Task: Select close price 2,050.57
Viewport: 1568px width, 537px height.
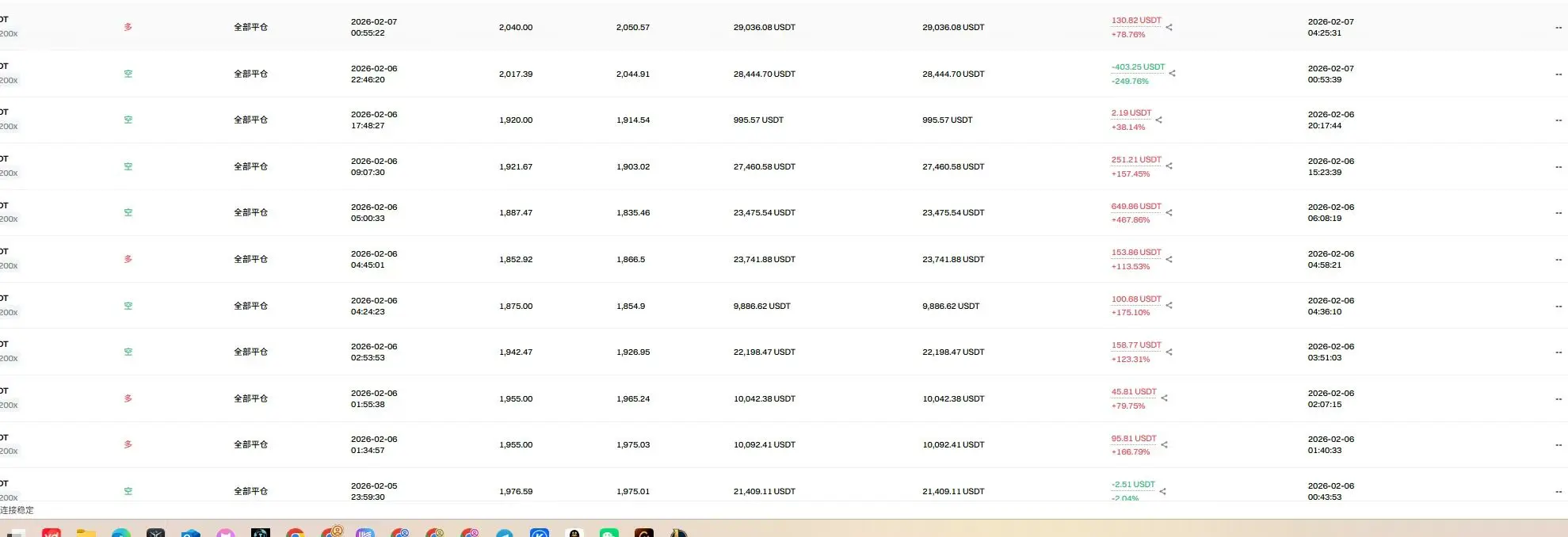Action: pyautogui.click(x=633, y=28)
